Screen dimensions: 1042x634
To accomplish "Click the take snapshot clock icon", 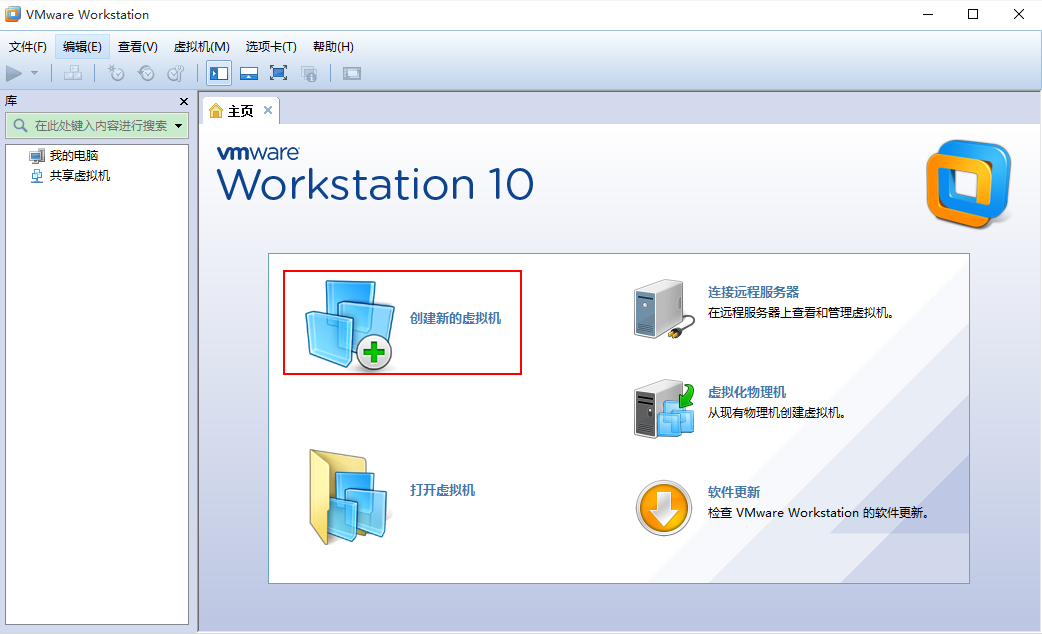I will pyautogui.click(x=116, y=73).
